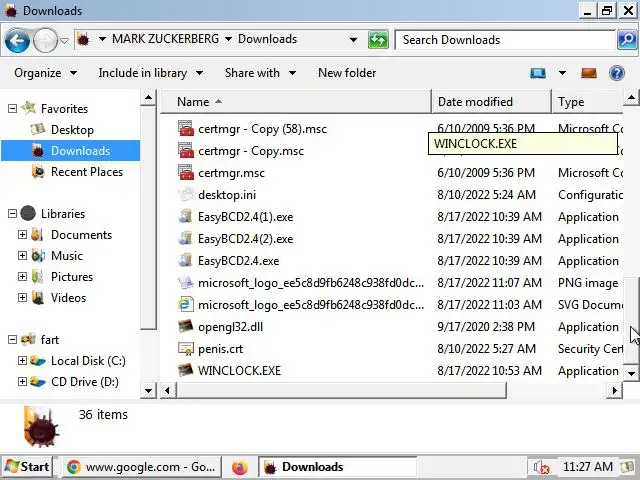Select the desktop.ini file icon
This screenshot has height=480, width=640.
coord(186,194)
